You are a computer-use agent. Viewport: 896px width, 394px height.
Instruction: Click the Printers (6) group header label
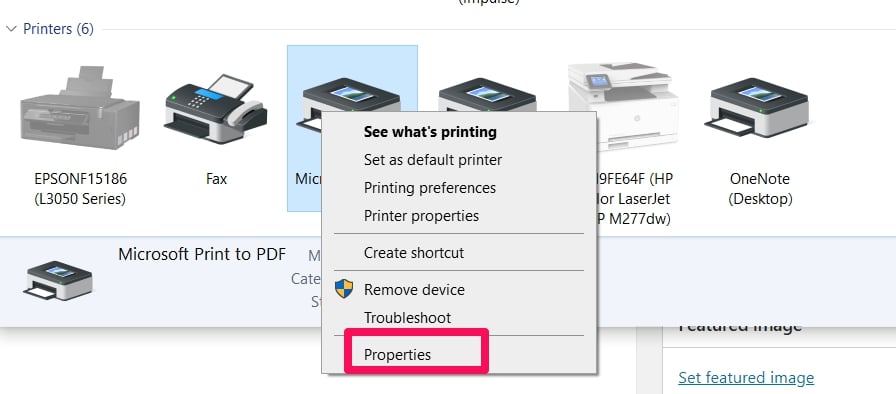point(58,29)
